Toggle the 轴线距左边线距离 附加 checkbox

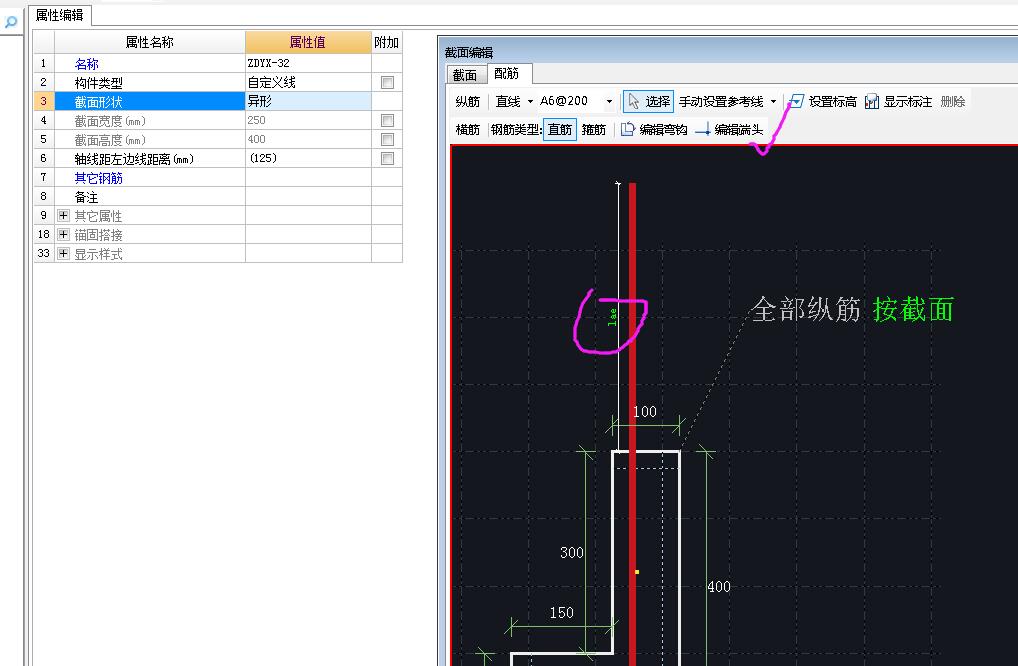[387, 158]
